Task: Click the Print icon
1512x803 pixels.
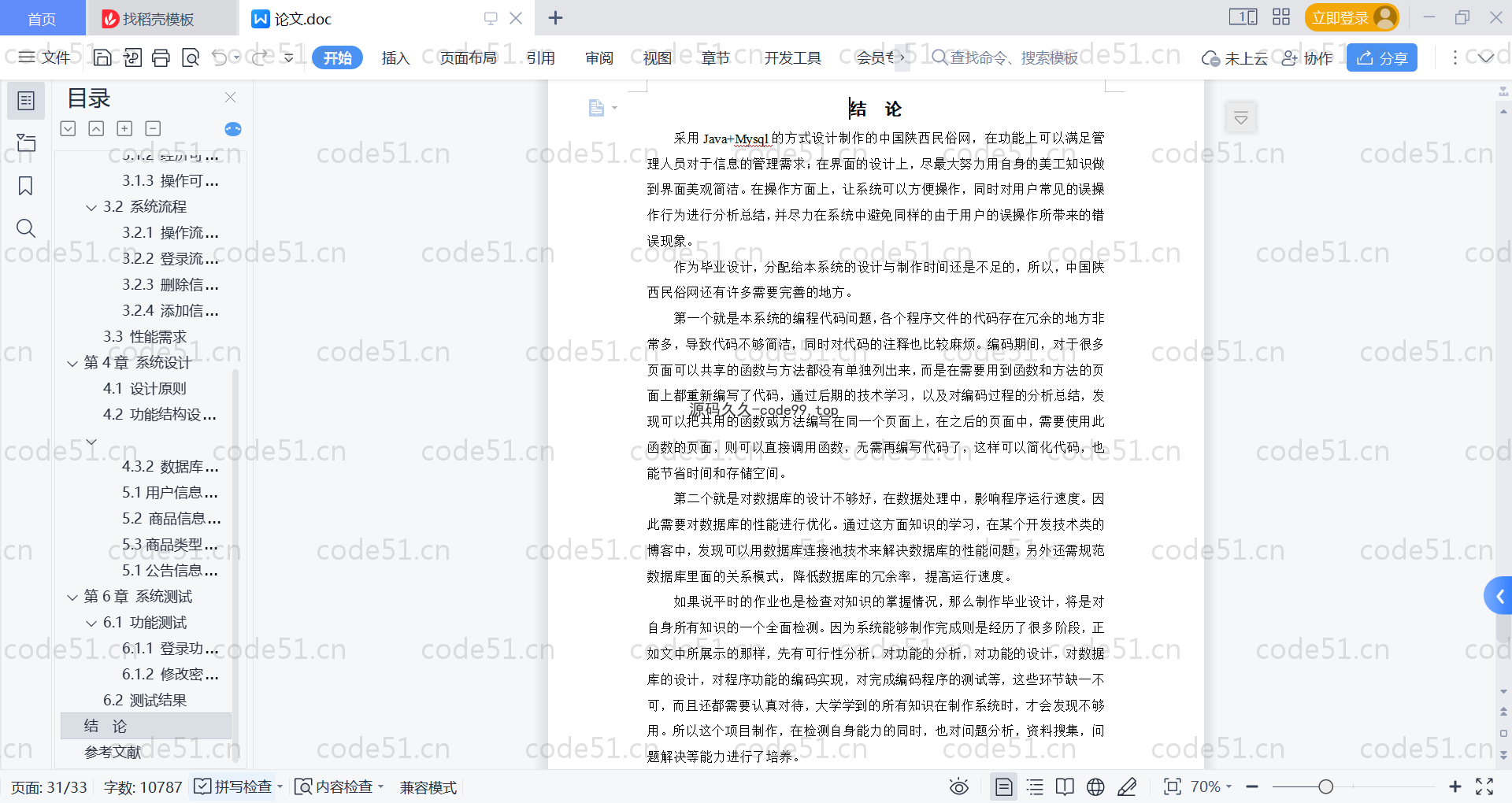Action: (161, 57)
